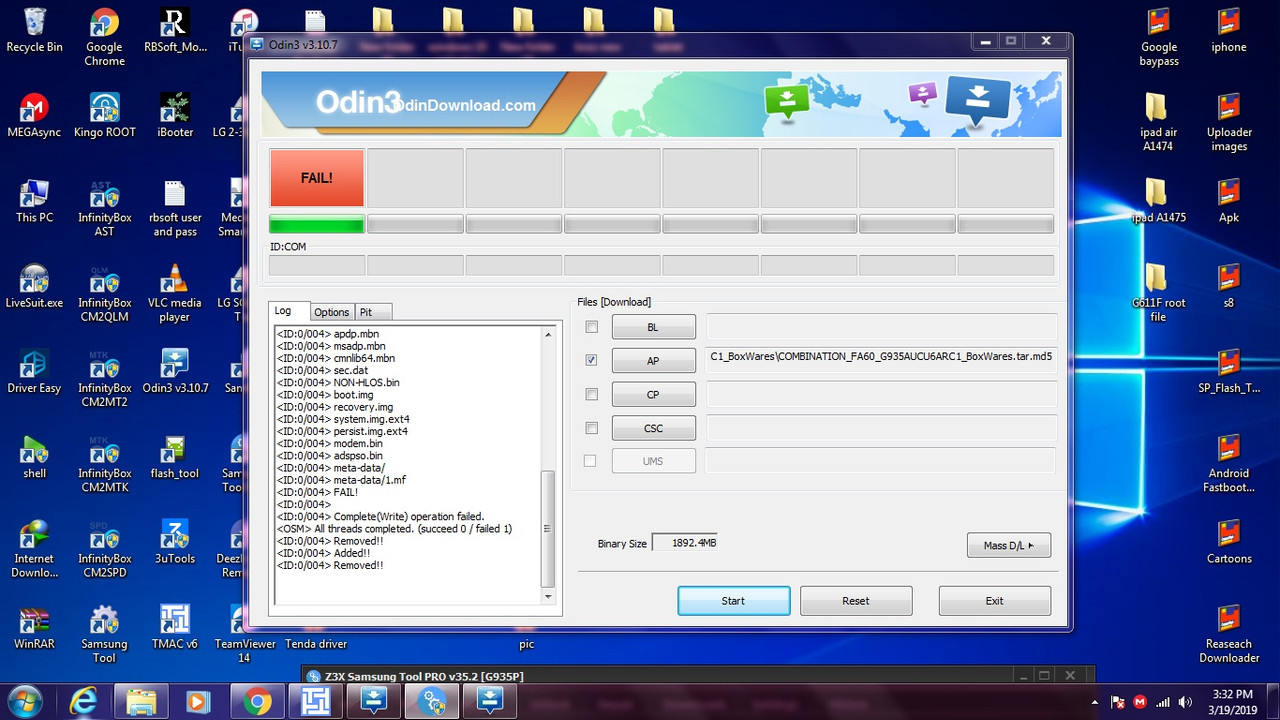Open Internet Explorer from the taskbar
The width and height of the screenshot is (1280, 720).
pyautogui.click(x=84, y=702)
